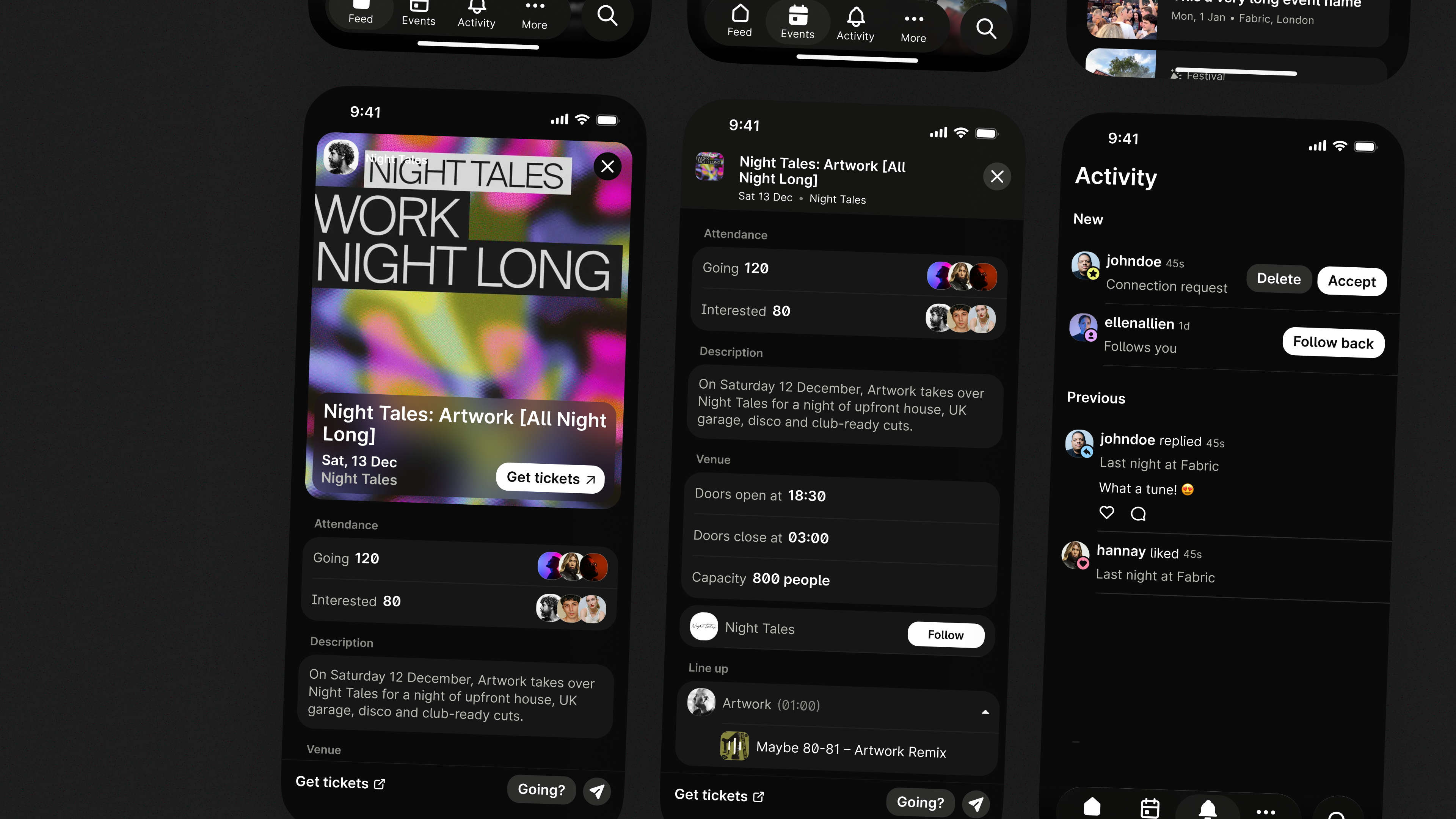Click Get tickets button on event poster card

pyautogui.click(x=551, y=478)
